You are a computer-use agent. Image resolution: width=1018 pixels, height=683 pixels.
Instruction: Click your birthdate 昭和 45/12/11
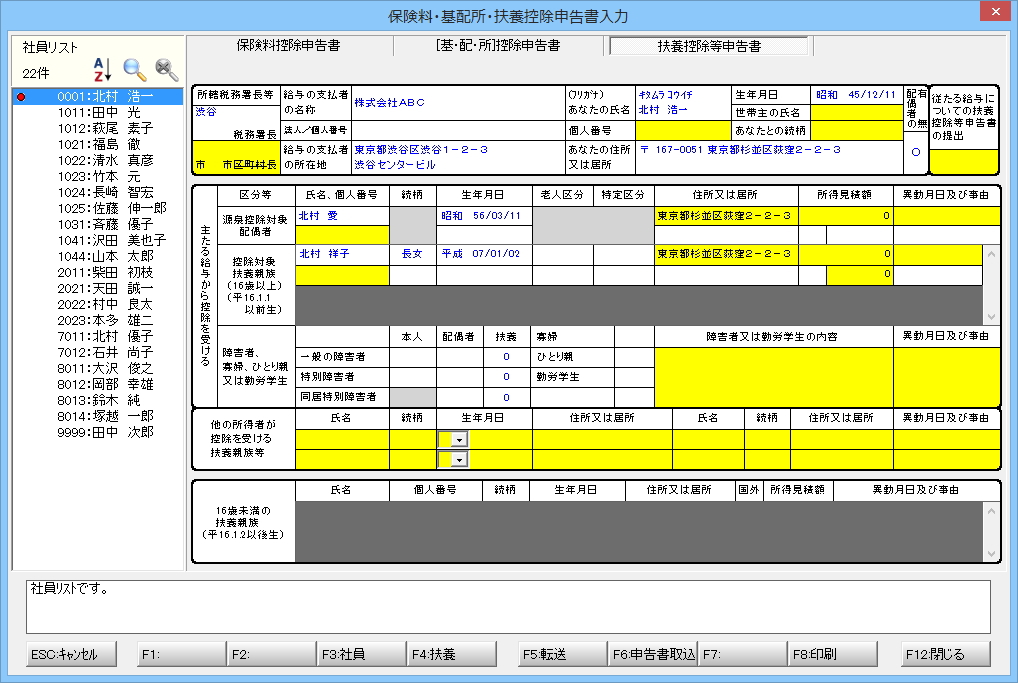tap(856, 95)
